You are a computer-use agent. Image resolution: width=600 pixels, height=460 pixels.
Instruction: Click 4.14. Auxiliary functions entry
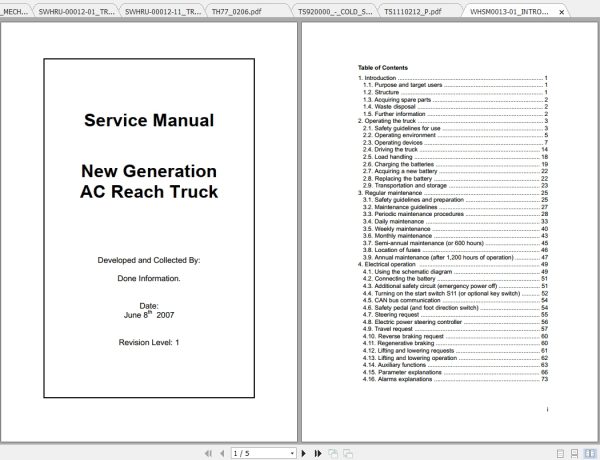[x=455, y=365]
